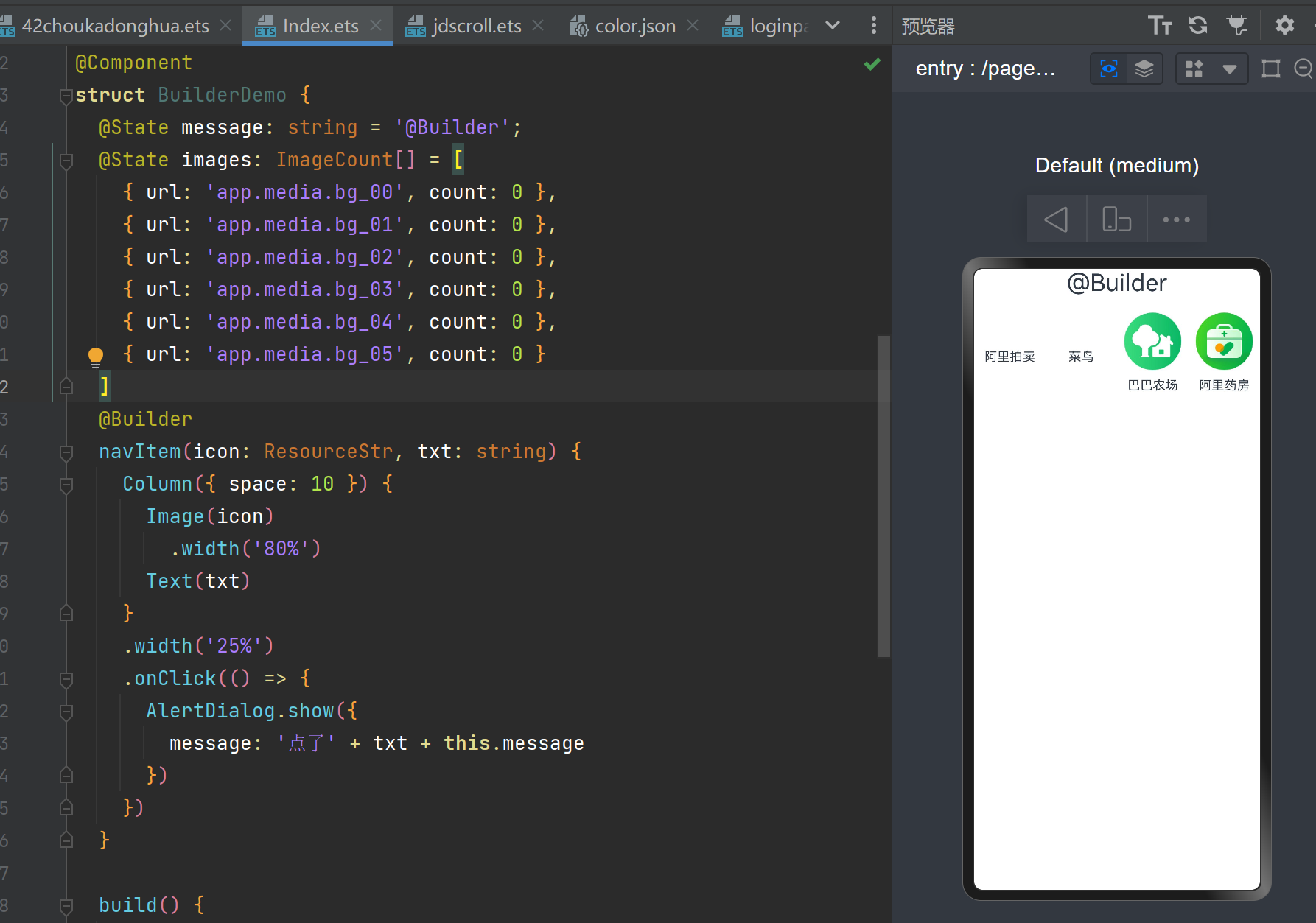
Task: Collapse the Column block fold marker
Action: 66,484
